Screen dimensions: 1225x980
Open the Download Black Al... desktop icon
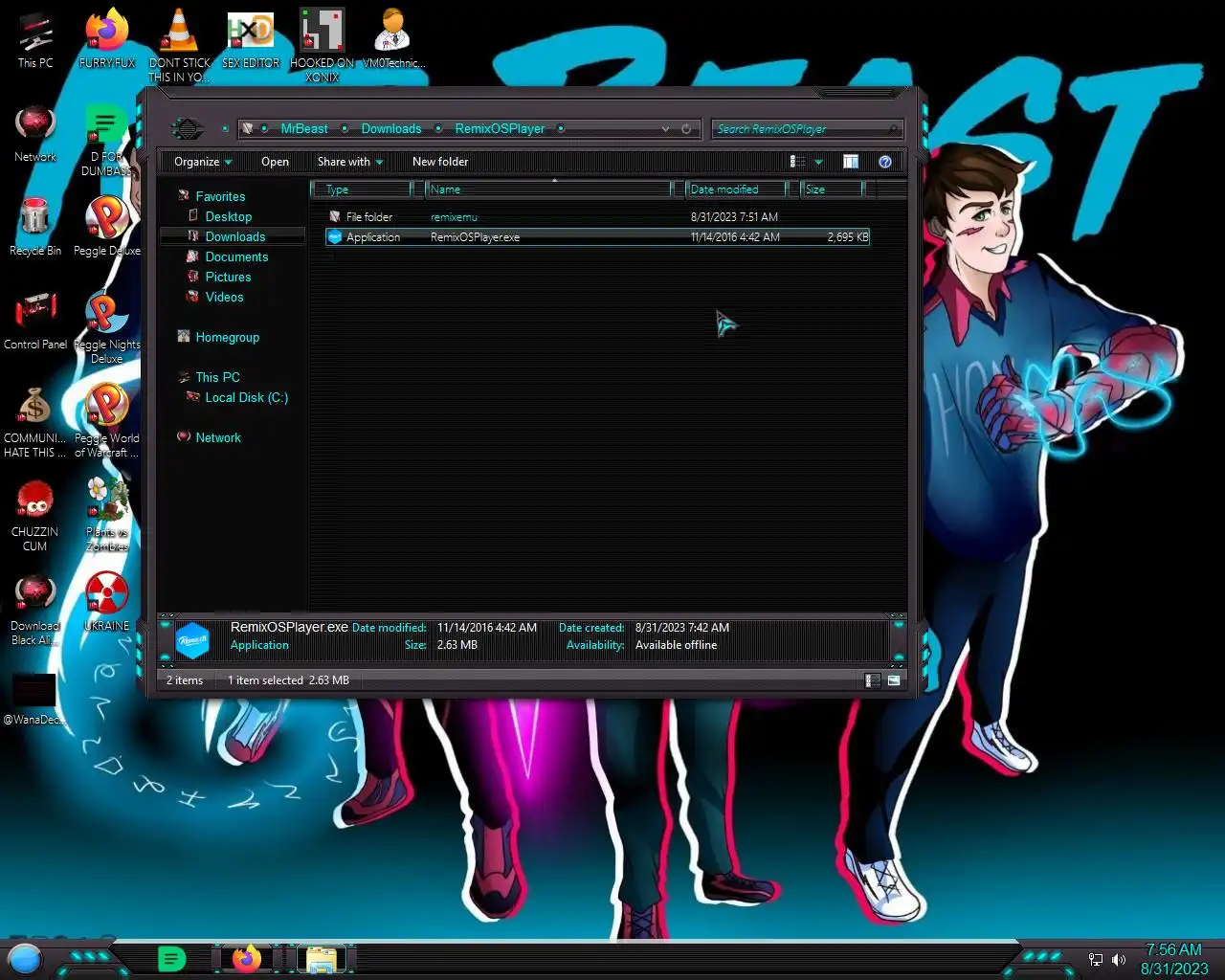click(35, 610)
